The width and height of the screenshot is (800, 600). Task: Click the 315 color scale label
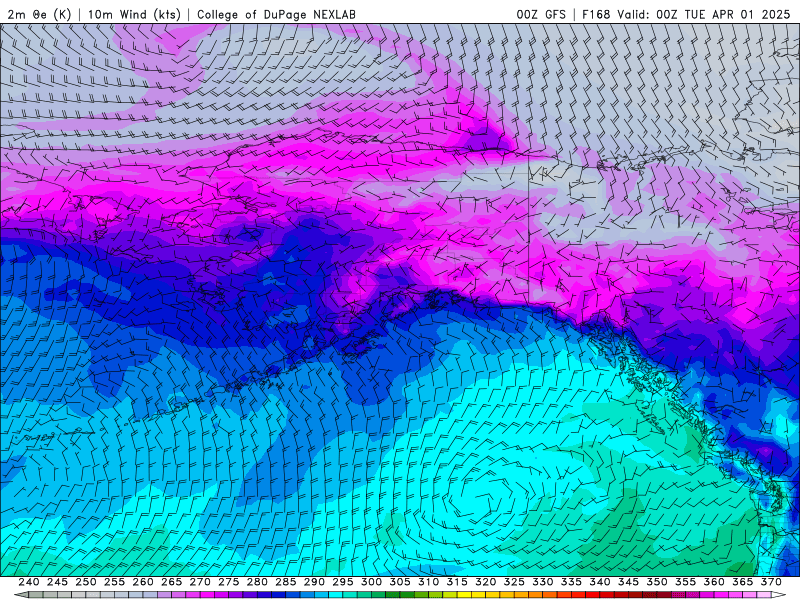tap(457, 582)
